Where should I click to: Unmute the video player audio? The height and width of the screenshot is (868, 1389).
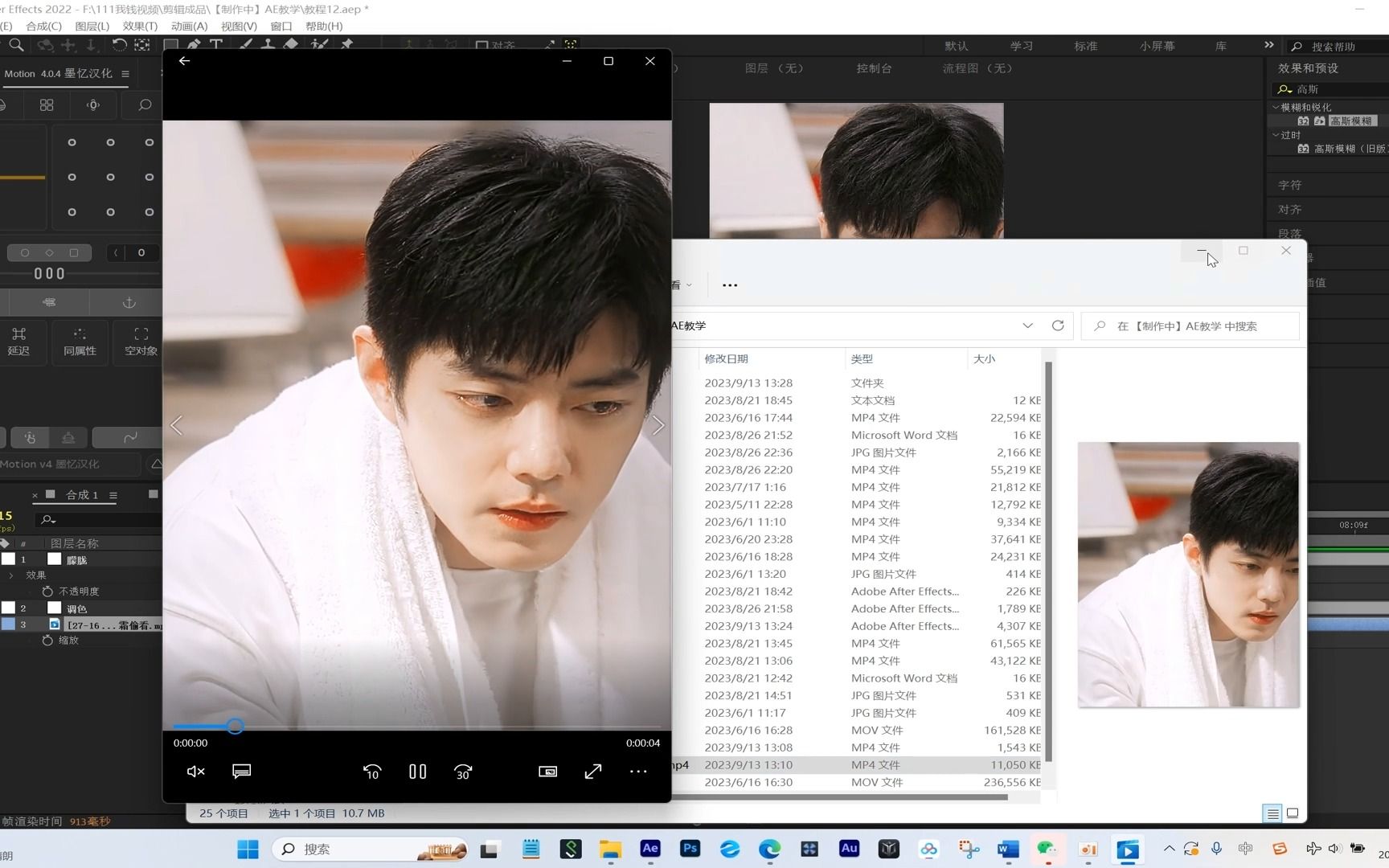pos(195,772)
